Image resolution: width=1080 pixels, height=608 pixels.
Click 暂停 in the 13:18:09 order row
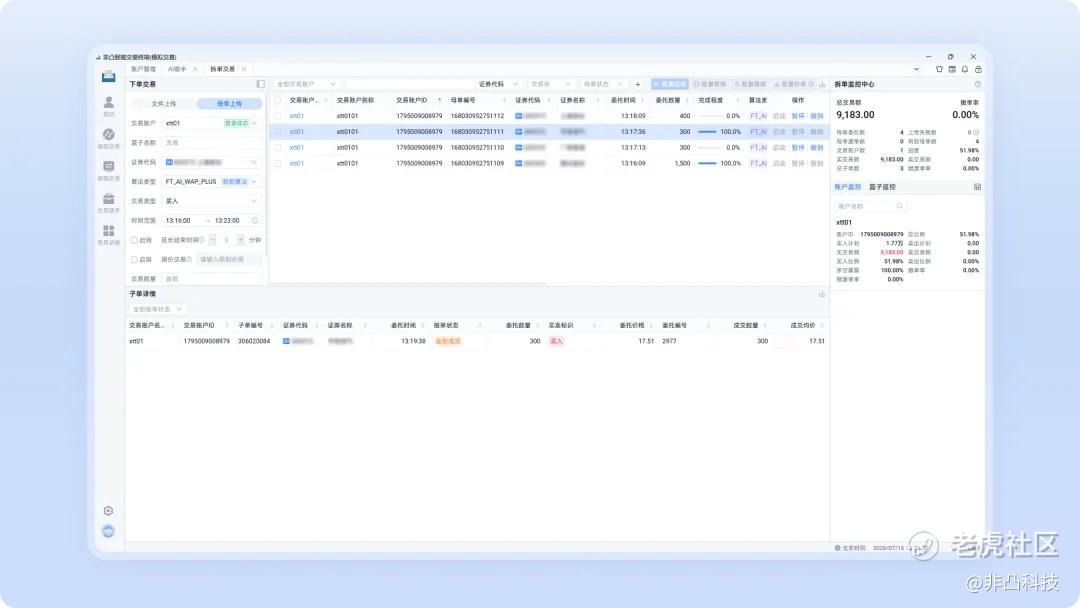point(798,116)
